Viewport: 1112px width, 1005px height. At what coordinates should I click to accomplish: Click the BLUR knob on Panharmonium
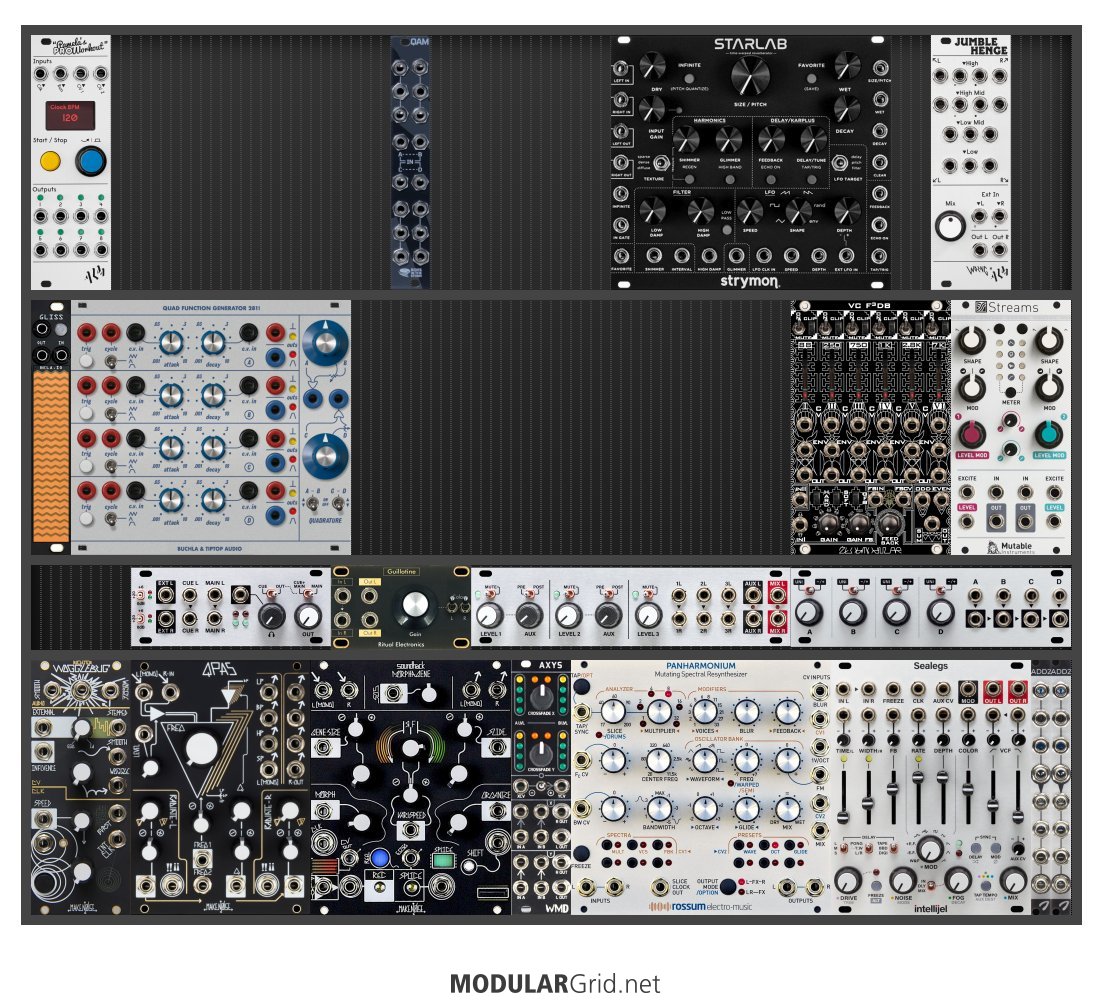click(746, 712)
